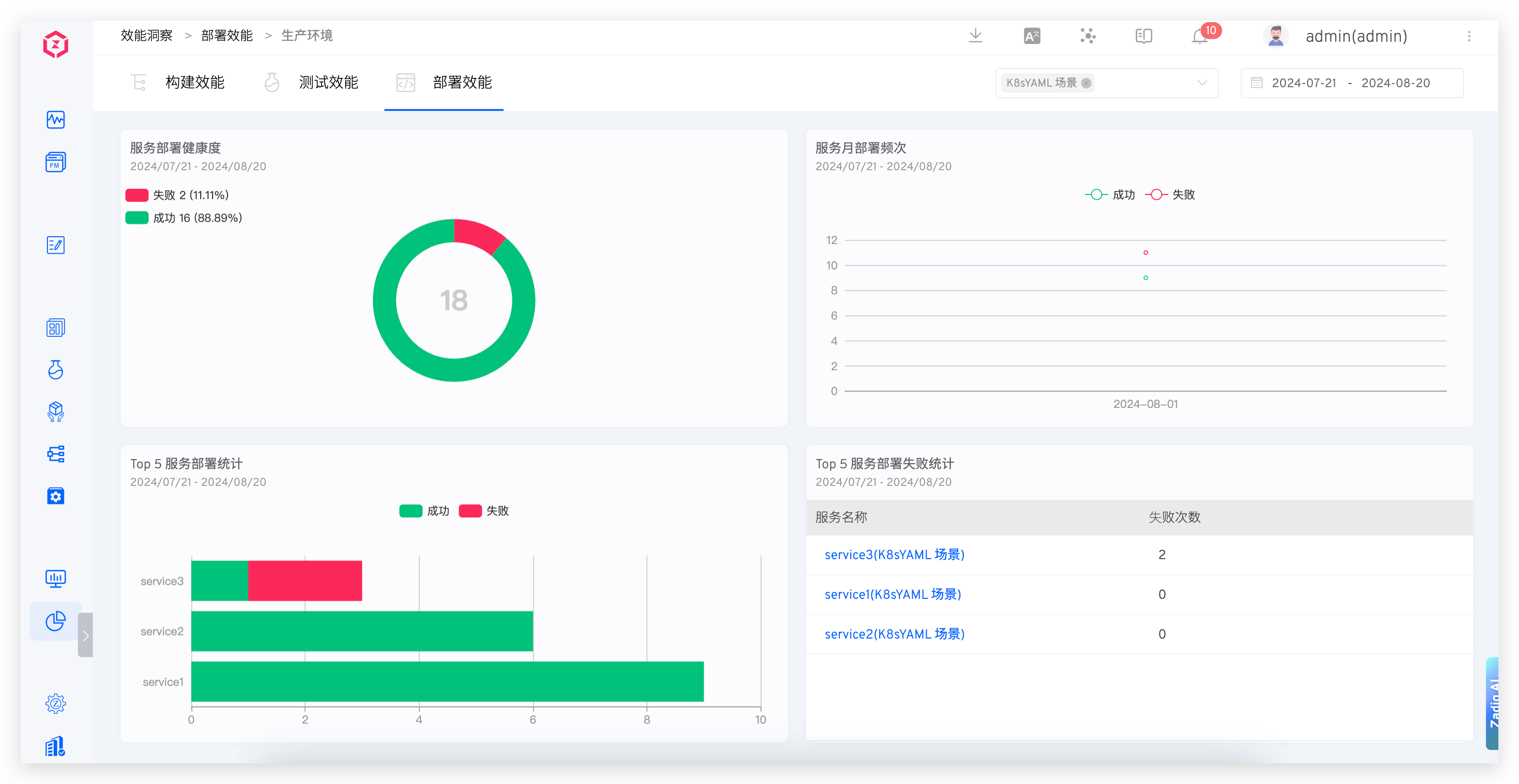Remove the K8sYAML 场景 filter tag
Image resolution: width=1519 pixels, height=784 pixels.
(x=1086, y=83)
